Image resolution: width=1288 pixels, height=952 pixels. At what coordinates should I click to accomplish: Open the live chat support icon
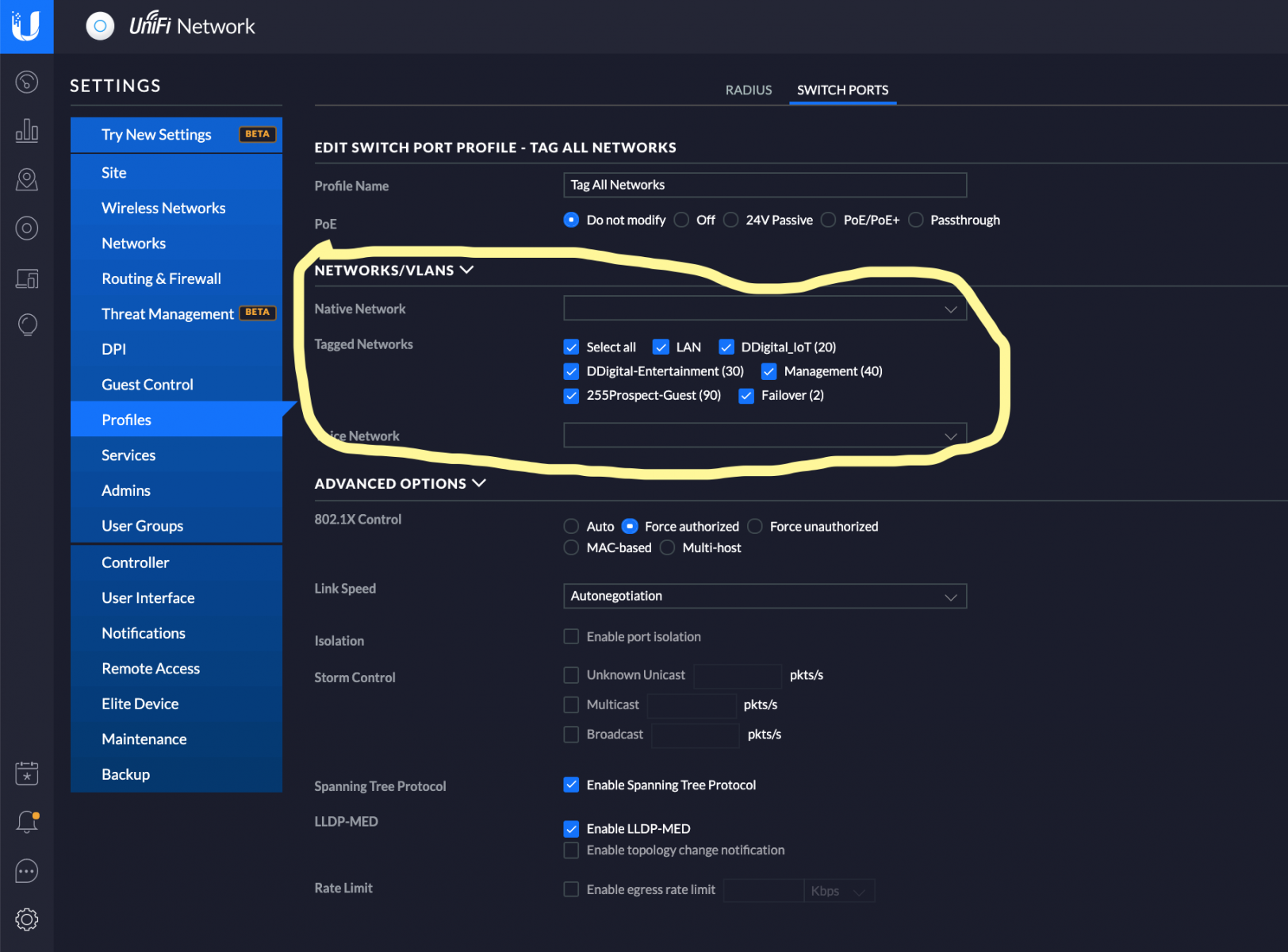27,871
